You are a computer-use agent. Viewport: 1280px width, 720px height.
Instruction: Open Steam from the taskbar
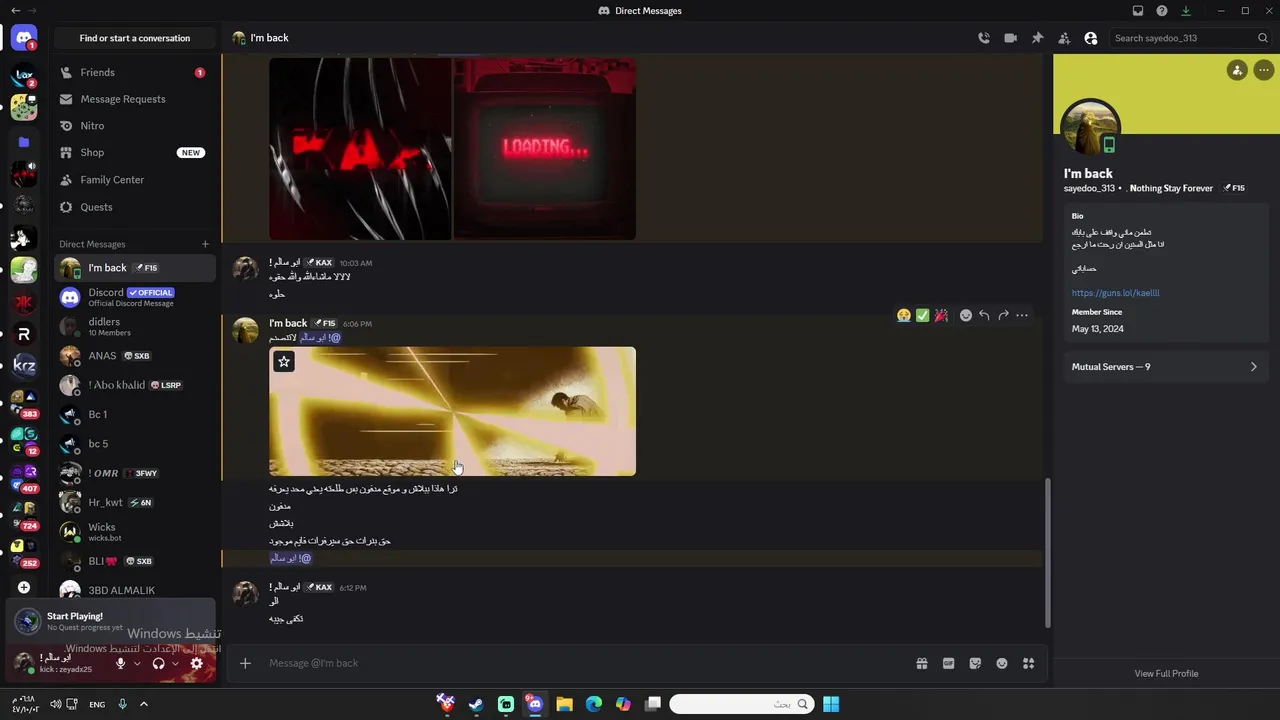pos(476,704)
